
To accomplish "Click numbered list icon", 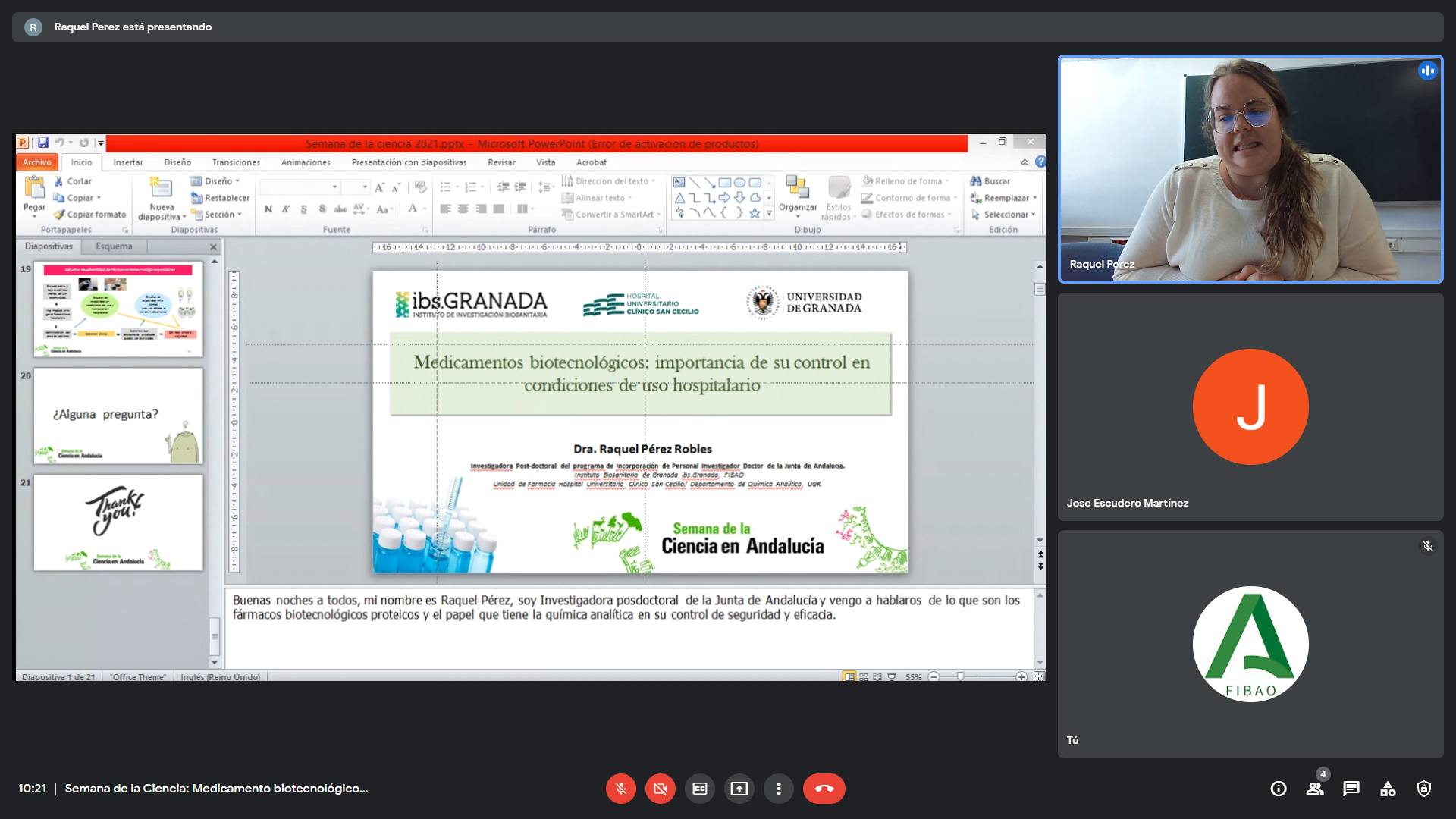I will pyautogui.click(x=471, y=187).
